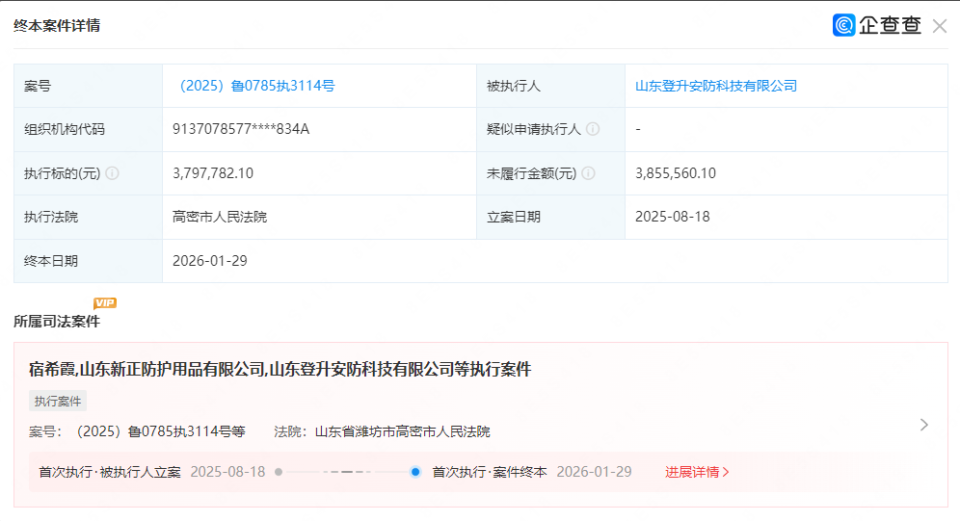Click 首次执行·被执行人立案 label
This screenshot has width=960, height=521.
(x=110, y=472)
